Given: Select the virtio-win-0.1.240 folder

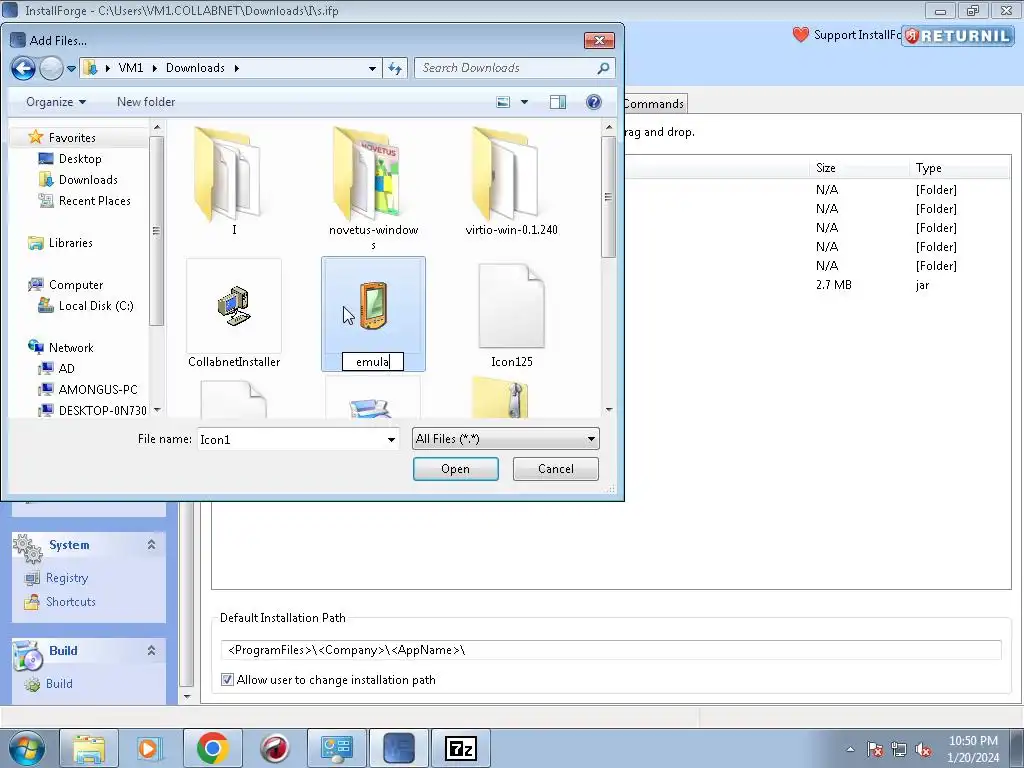Looking at the screenshot, I should [x=511, y=180].
